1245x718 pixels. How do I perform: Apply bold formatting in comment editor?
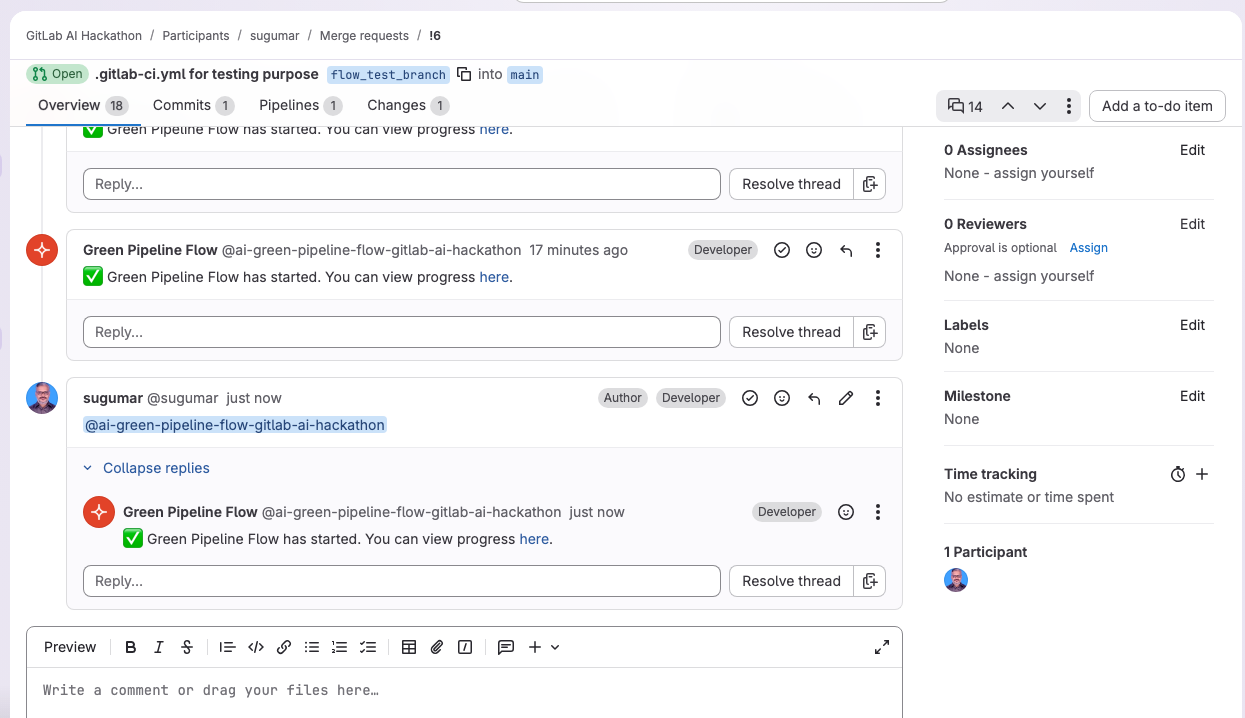point(130,647)
